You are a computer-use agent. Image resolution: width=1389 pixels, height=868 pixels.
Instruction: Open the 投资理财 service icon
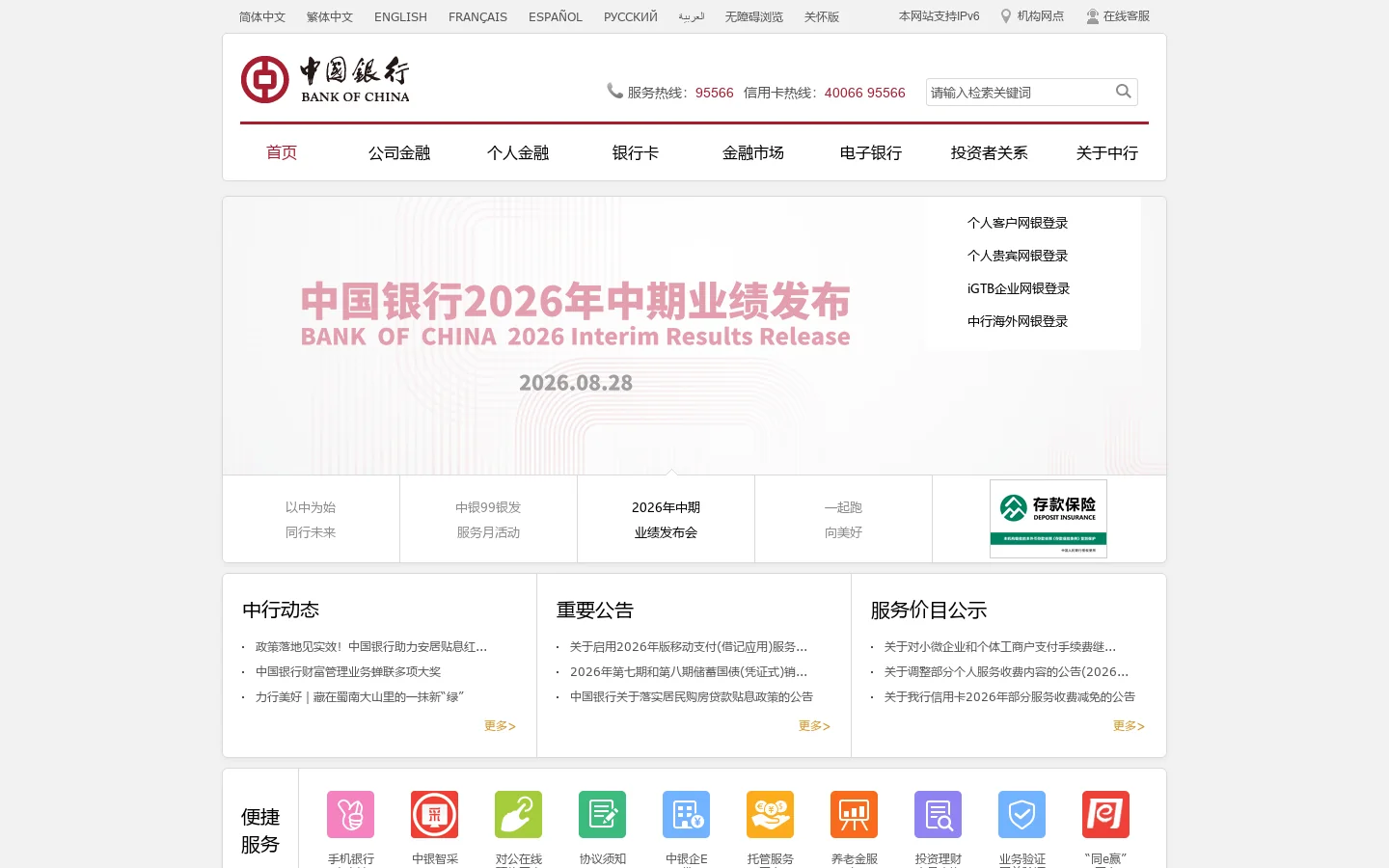point(938,815)
